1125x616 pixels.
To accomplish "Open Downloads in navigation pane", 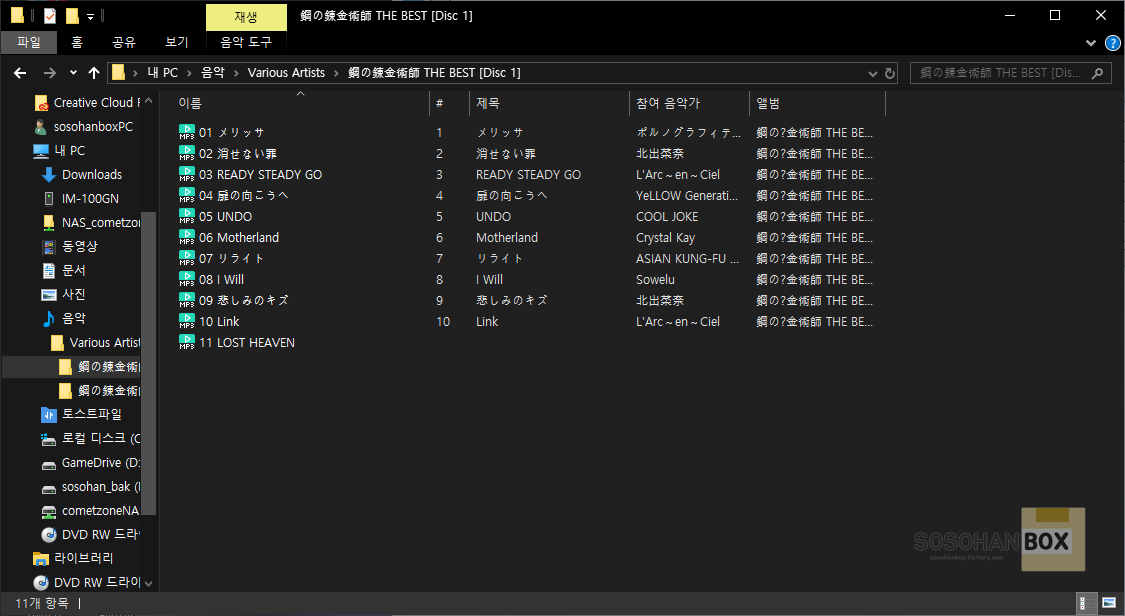I will coord(91,174).
